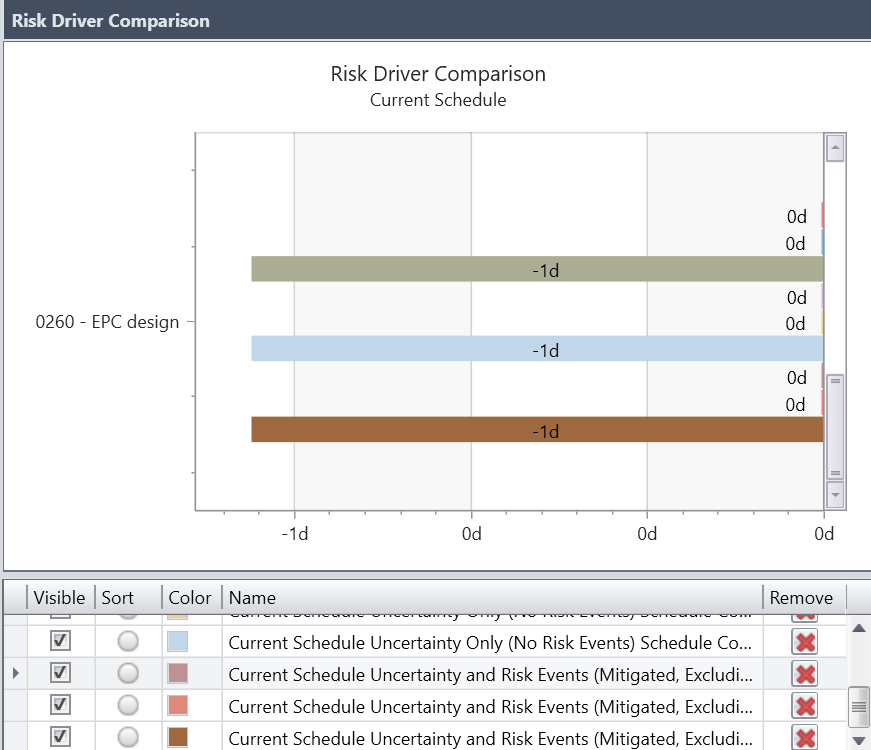871x750 pixels.
Task: Click the current row indicator arrow
Action: point(15,674)
